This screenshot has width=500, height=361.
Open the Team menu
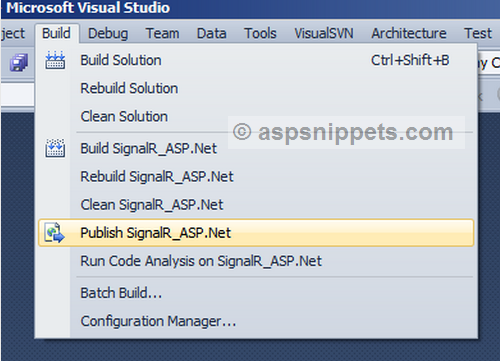[163, 33]
